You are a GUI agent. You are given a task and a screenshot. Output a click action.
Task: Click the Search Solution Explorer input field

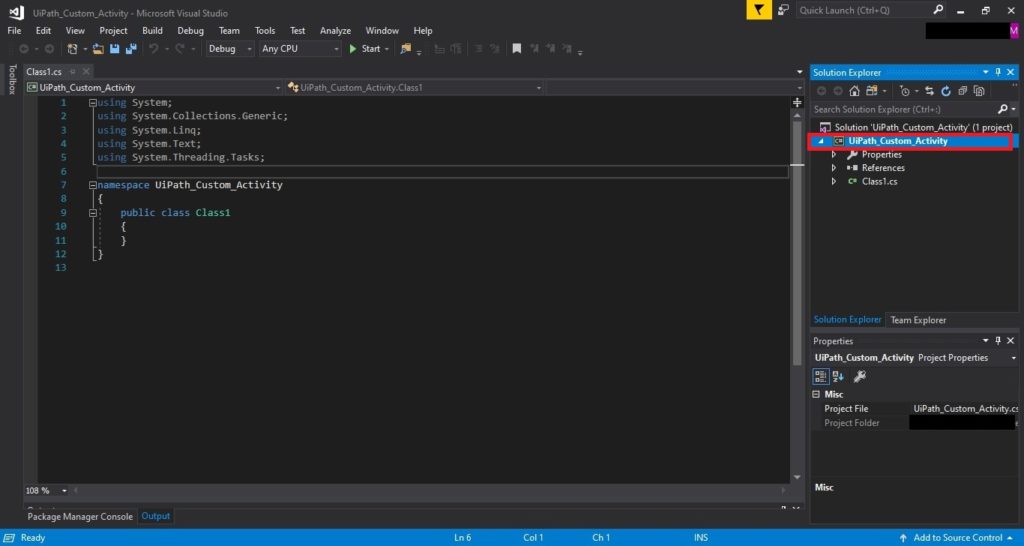tap(904, 110)
